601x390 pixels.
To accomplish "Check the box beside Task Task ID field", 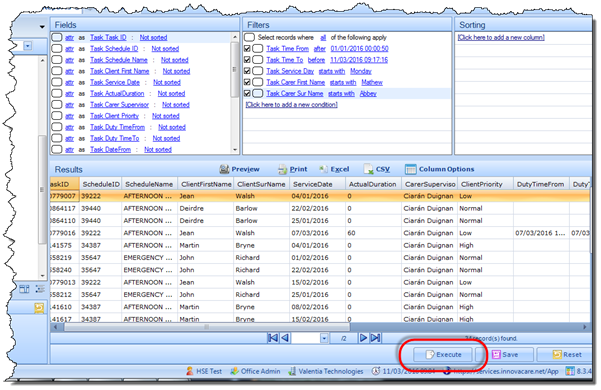I will [57, 37].
